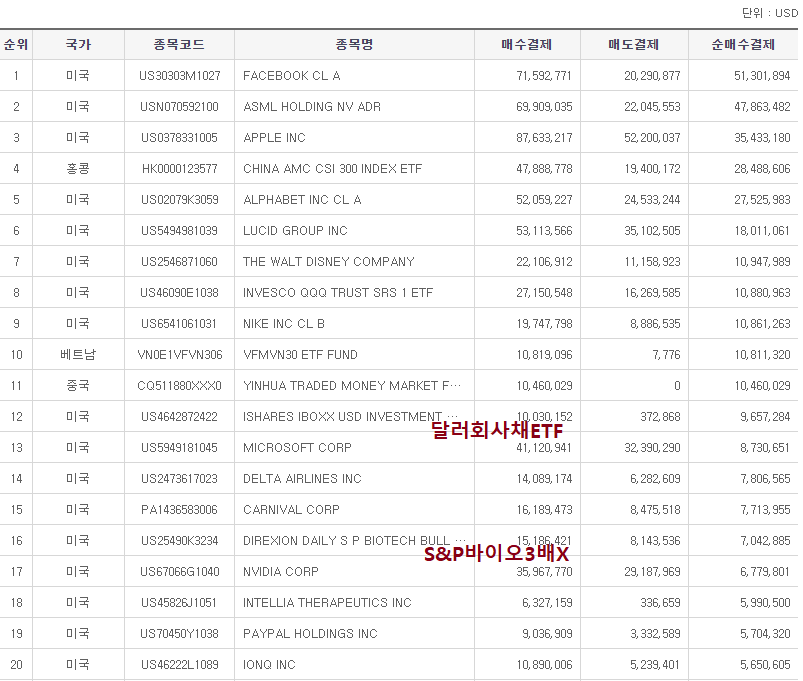The image size is (803, 681).
Task: Click stock code US5949181045
Action: point(179,448)
